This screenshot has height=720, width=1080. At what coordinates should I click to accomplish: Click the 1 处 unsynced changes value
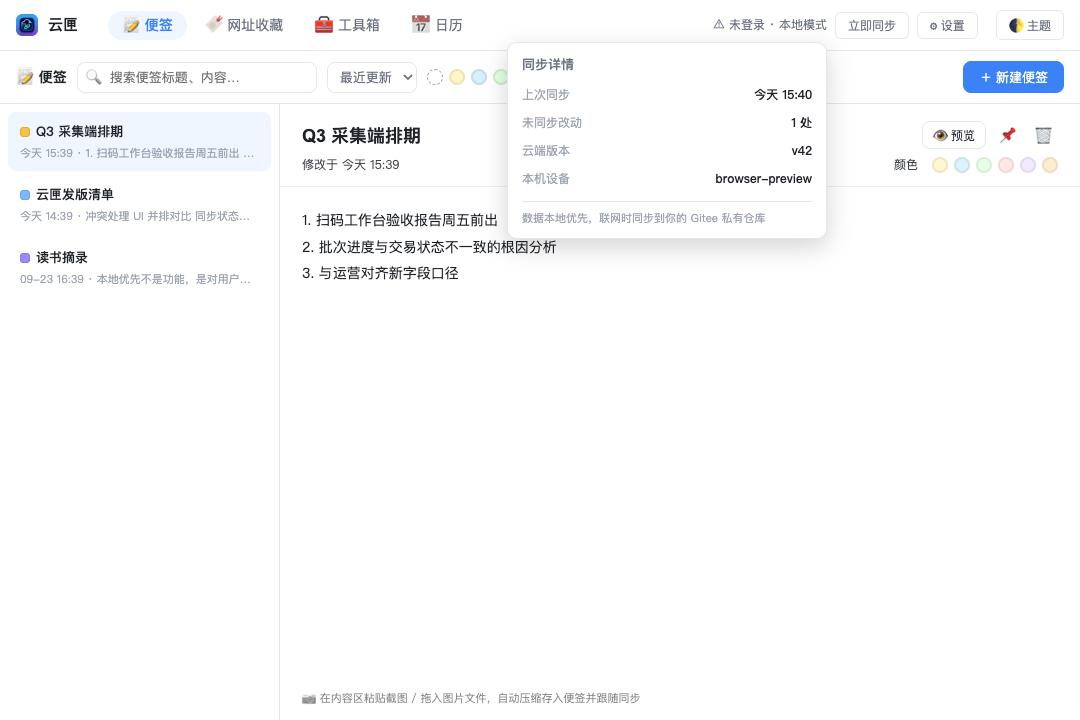801,123
